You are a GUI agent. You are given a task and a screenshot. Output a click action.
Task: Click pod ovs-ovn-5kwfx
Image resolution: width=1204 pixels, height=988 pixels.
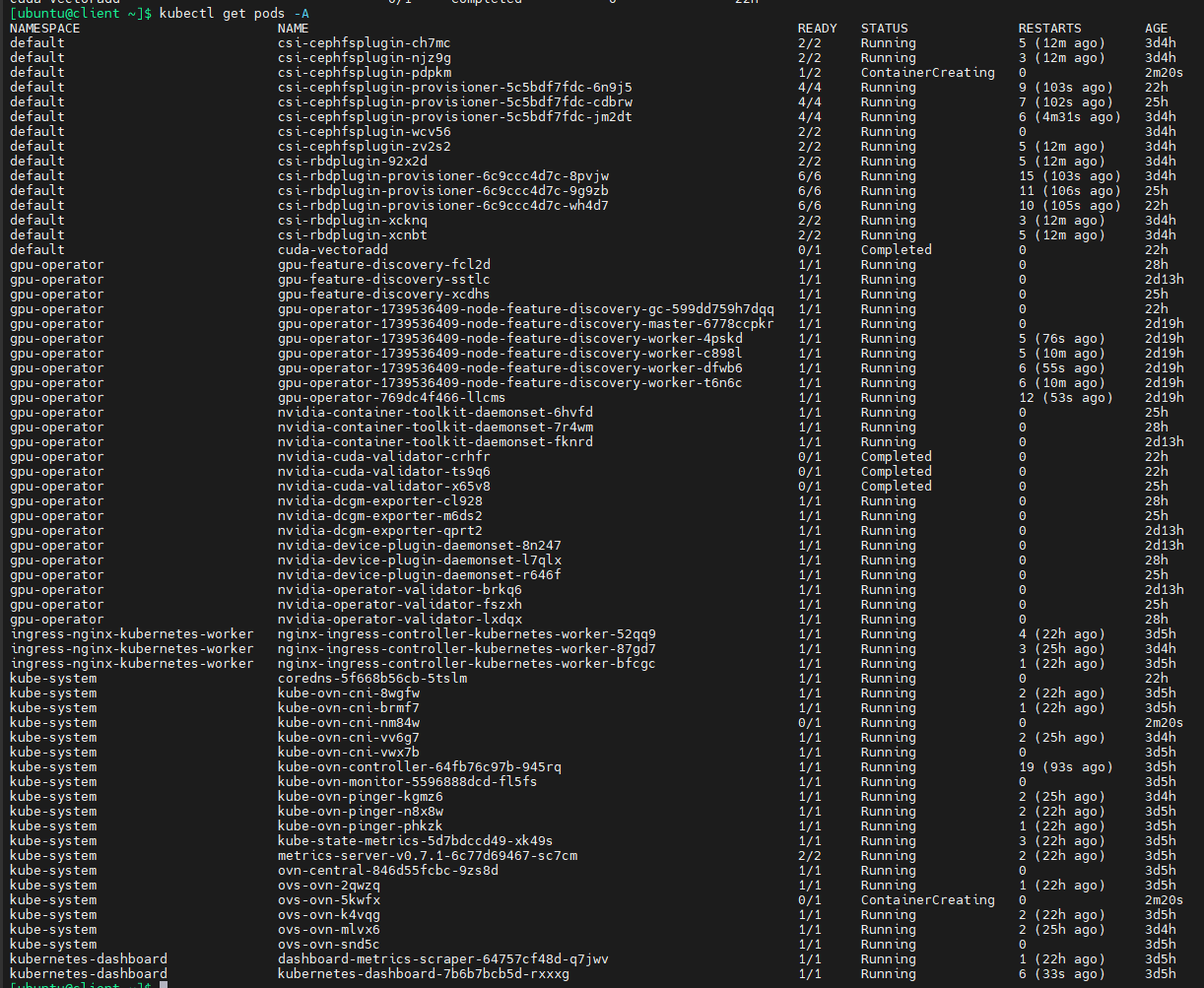click(329, 900)
